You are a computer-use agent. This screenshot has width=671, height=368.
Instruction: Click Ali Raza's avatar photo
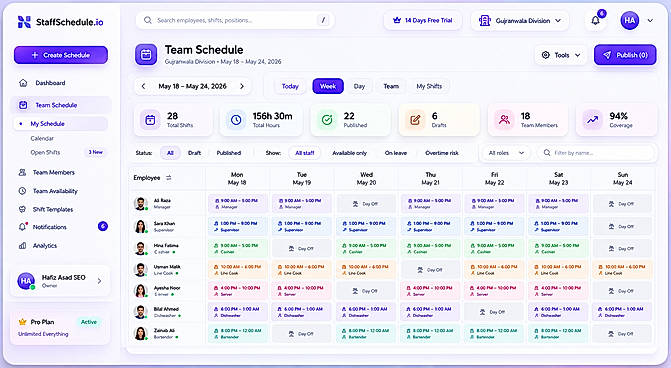(140, 203)
